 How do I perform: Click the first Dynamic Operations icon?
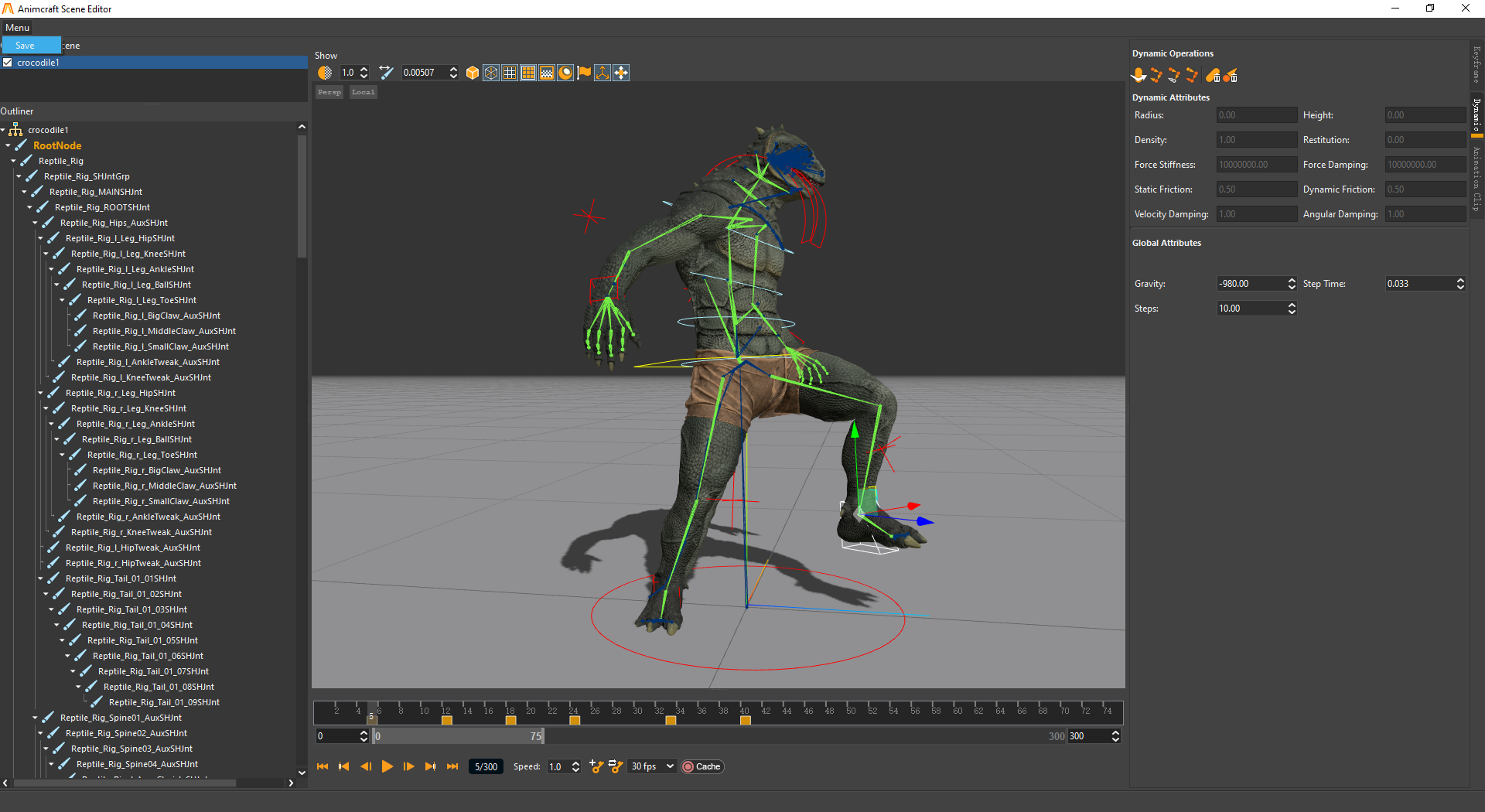[x=1138, y=75]
